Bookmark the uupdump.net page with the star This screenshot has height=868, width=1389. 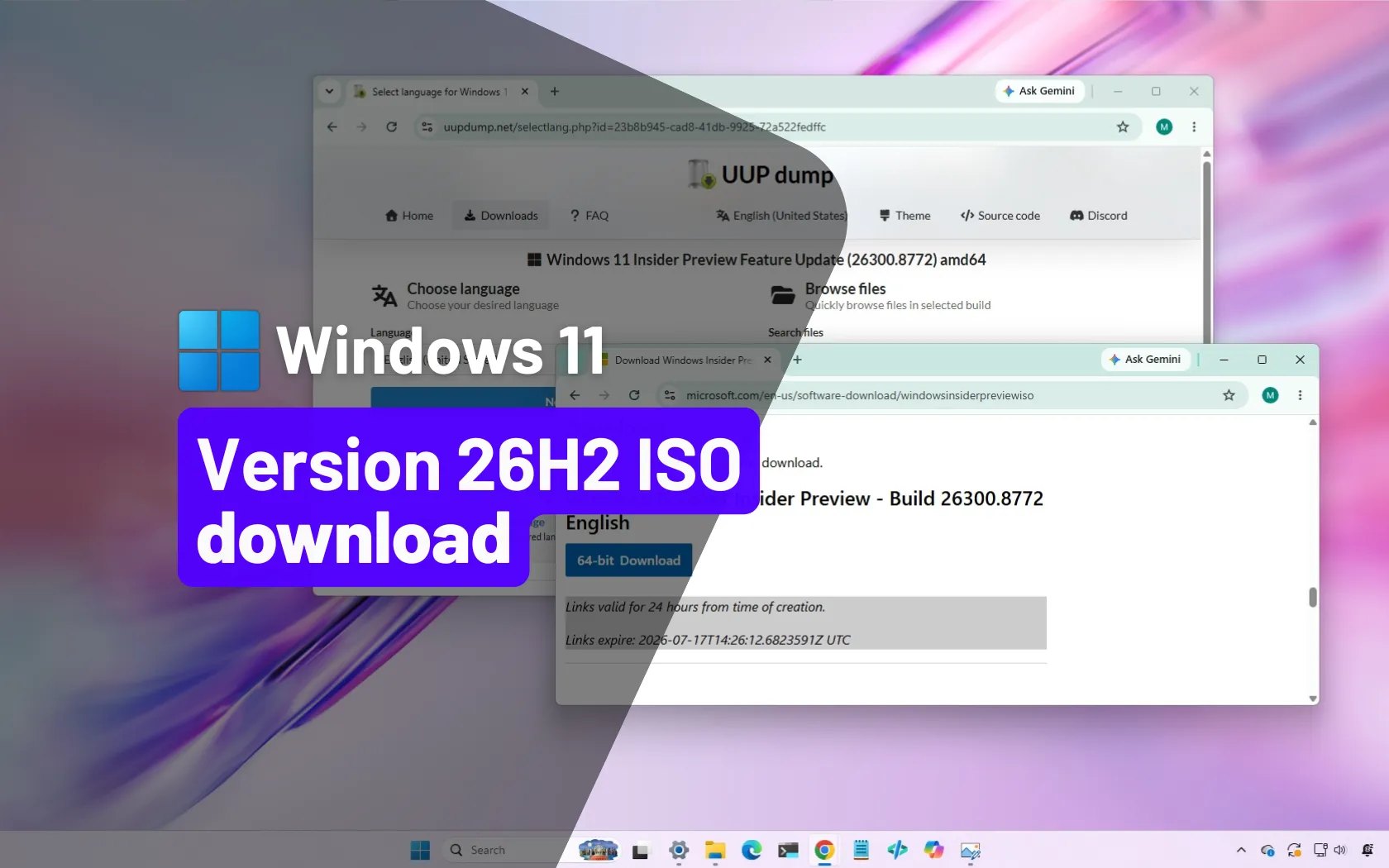tap(1123, 126)
